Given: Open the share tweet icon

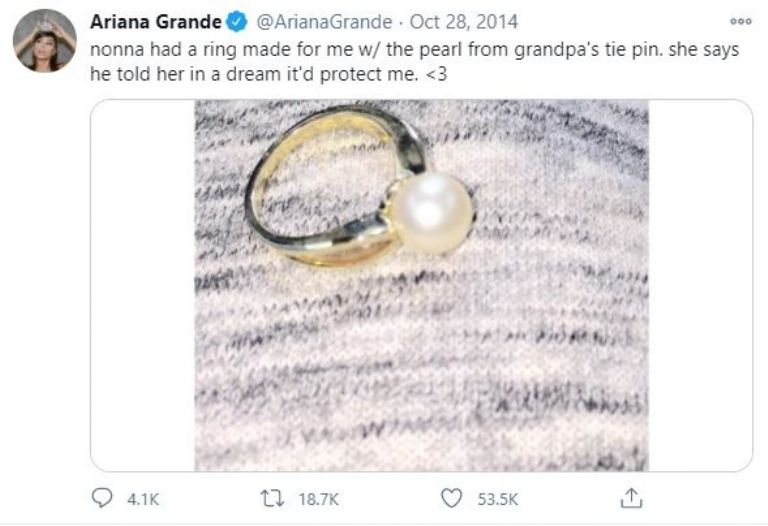Looking at the screenshot, I should pyautogui.click(x=631, y=497).
